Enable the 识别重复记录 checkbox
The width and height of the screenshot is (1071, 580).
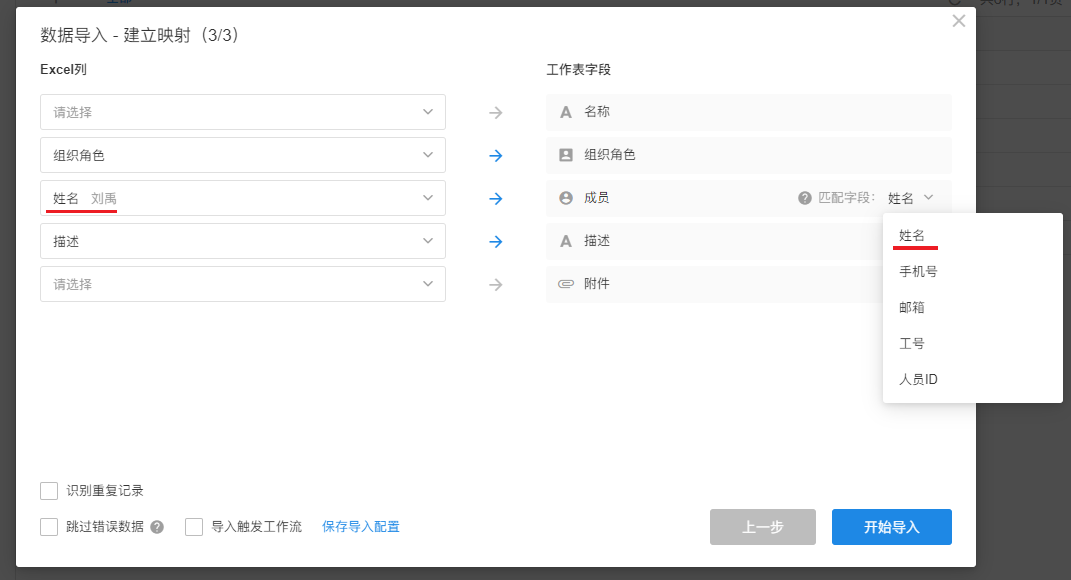[x=49, y=491]
